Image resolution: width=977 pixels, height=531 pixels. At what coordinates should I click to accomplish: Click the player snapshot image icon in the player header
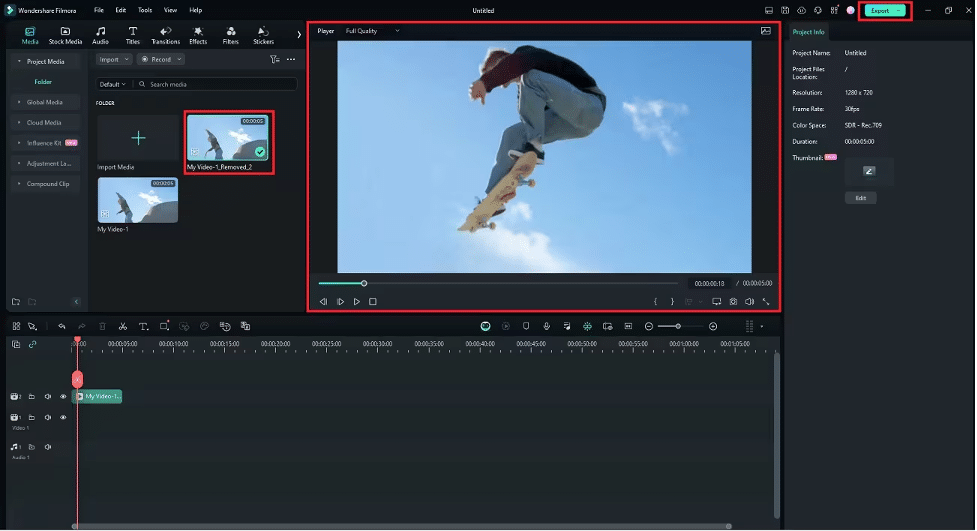[x=766, y=31]
